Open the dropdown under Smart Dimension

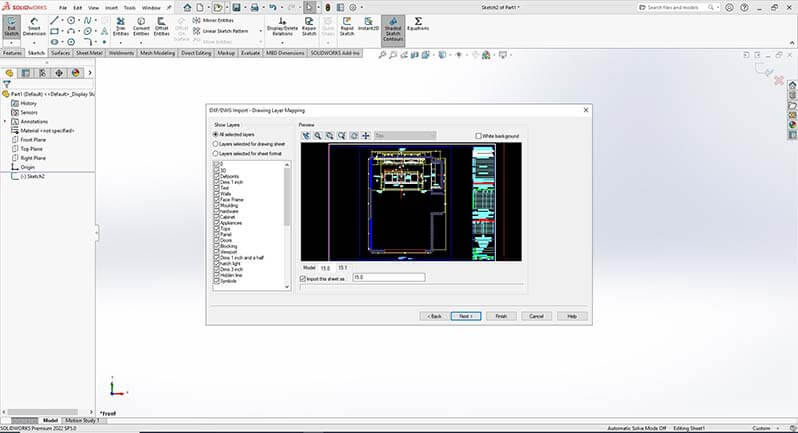pos(34,43)
